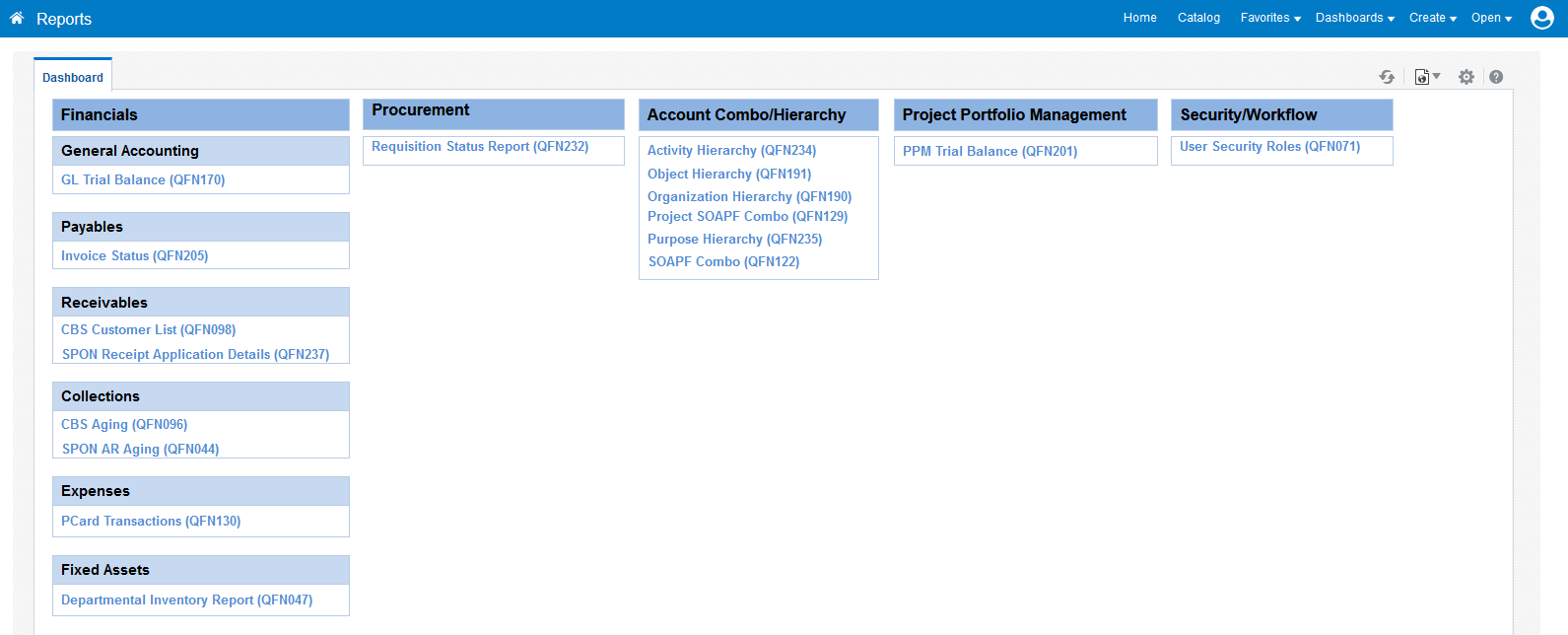
Task: Open Invoice Status (QFN205) report
Action: 134,255
